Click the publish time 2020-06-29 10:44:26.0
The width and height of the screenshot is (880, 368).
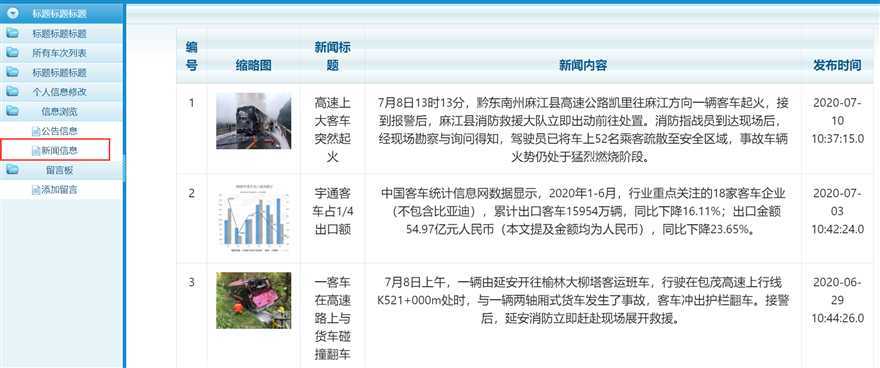pyautogui.click(x=837, y=300)
